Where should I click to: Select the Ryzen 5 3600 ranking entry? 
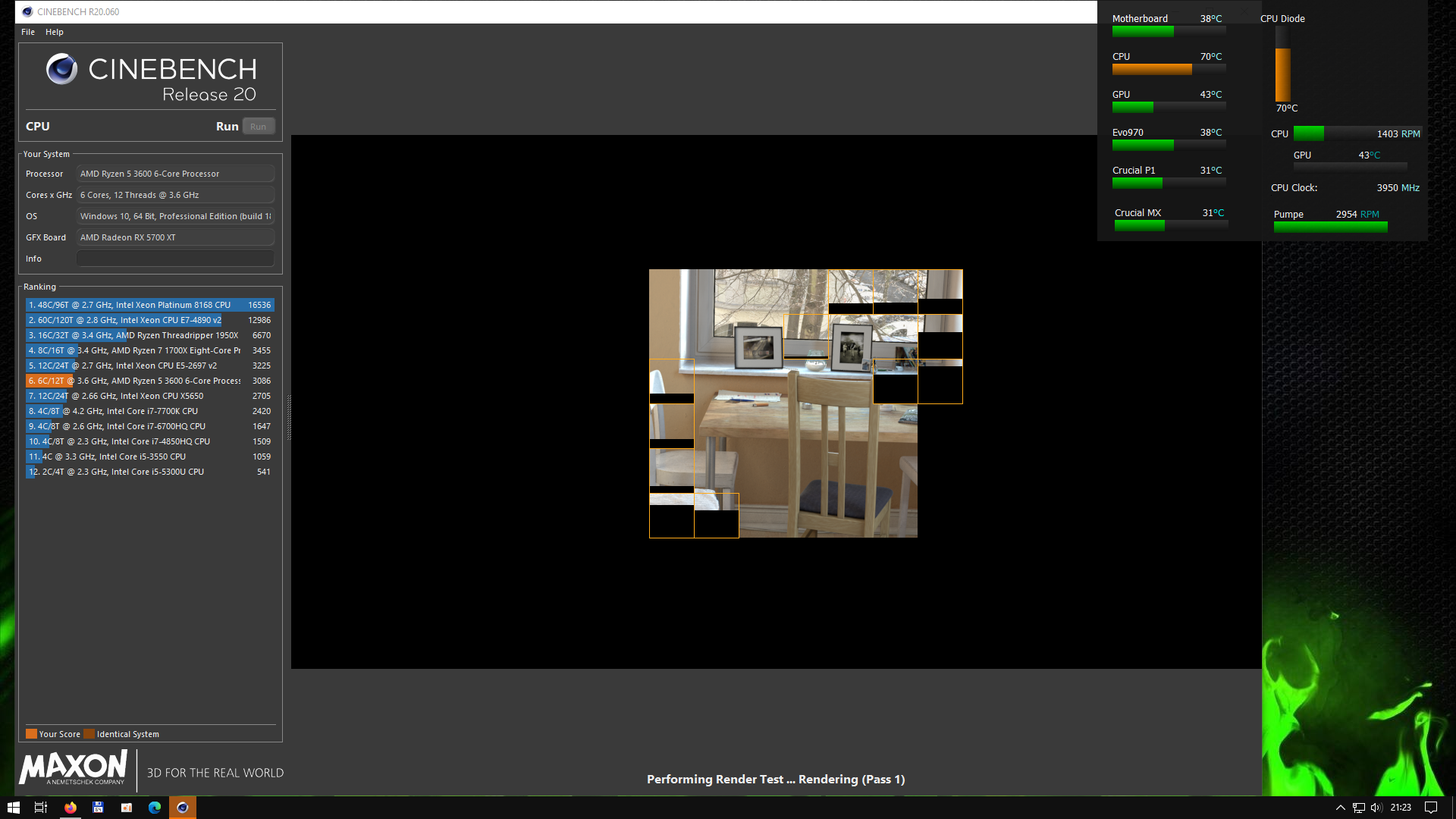(x=149, y=381)
